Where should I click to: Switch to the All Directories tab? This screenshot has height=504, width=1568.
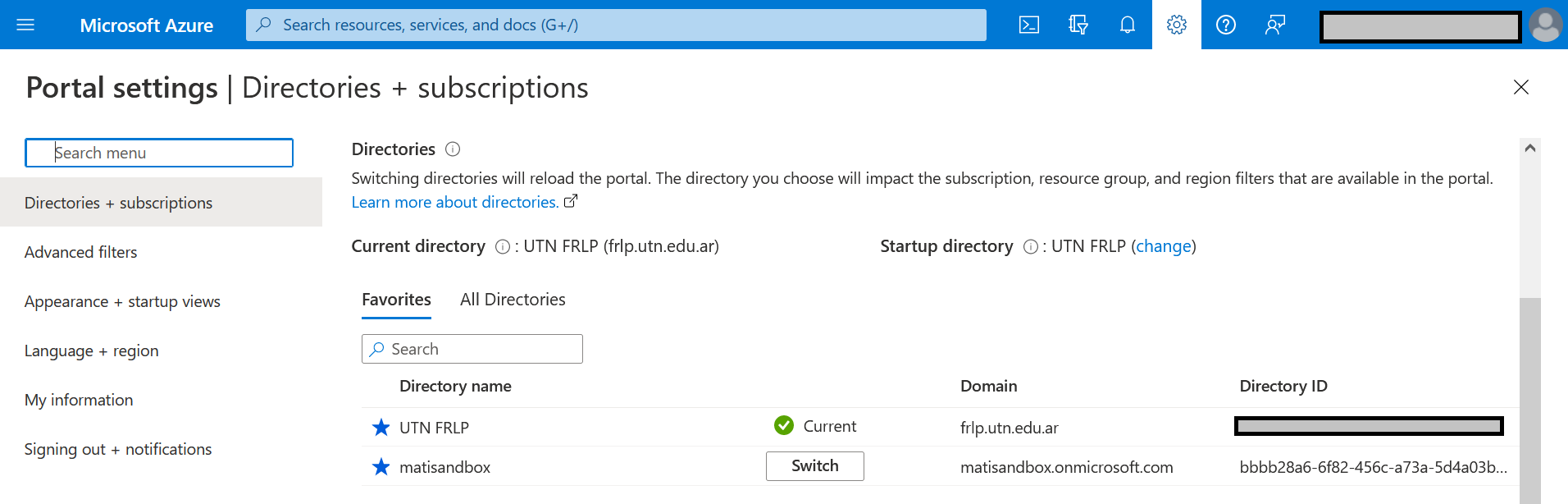[513, 300]
